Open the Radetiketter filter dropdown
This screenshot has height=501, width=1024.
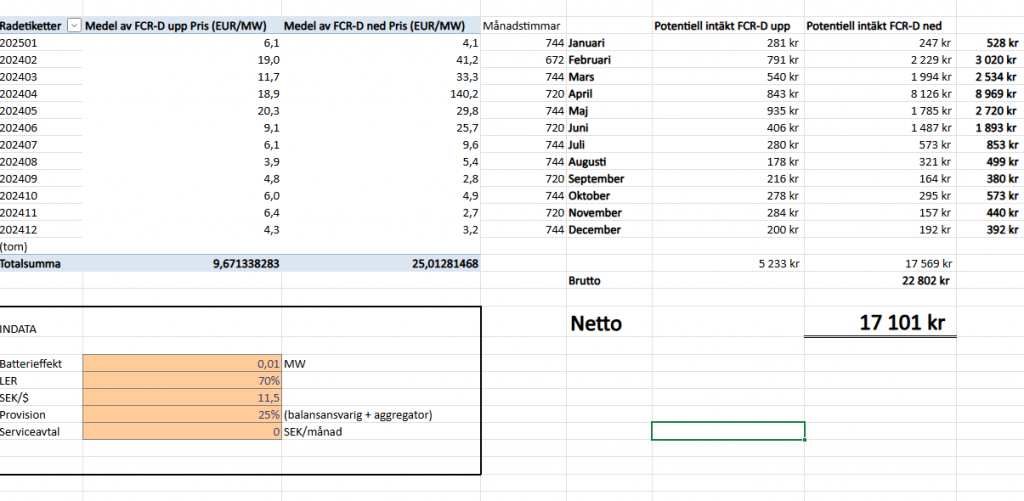click(72, 26)
